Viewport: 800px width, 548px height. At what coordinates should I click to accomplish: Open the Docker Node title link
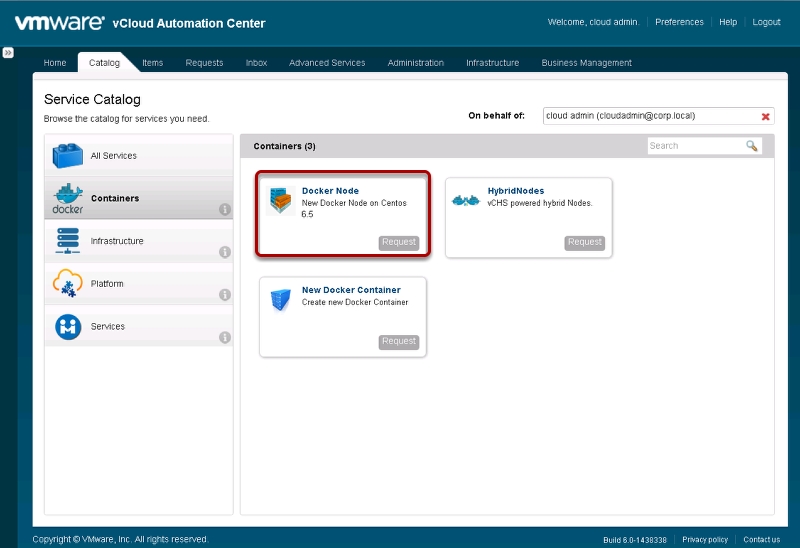click(330, 191)
